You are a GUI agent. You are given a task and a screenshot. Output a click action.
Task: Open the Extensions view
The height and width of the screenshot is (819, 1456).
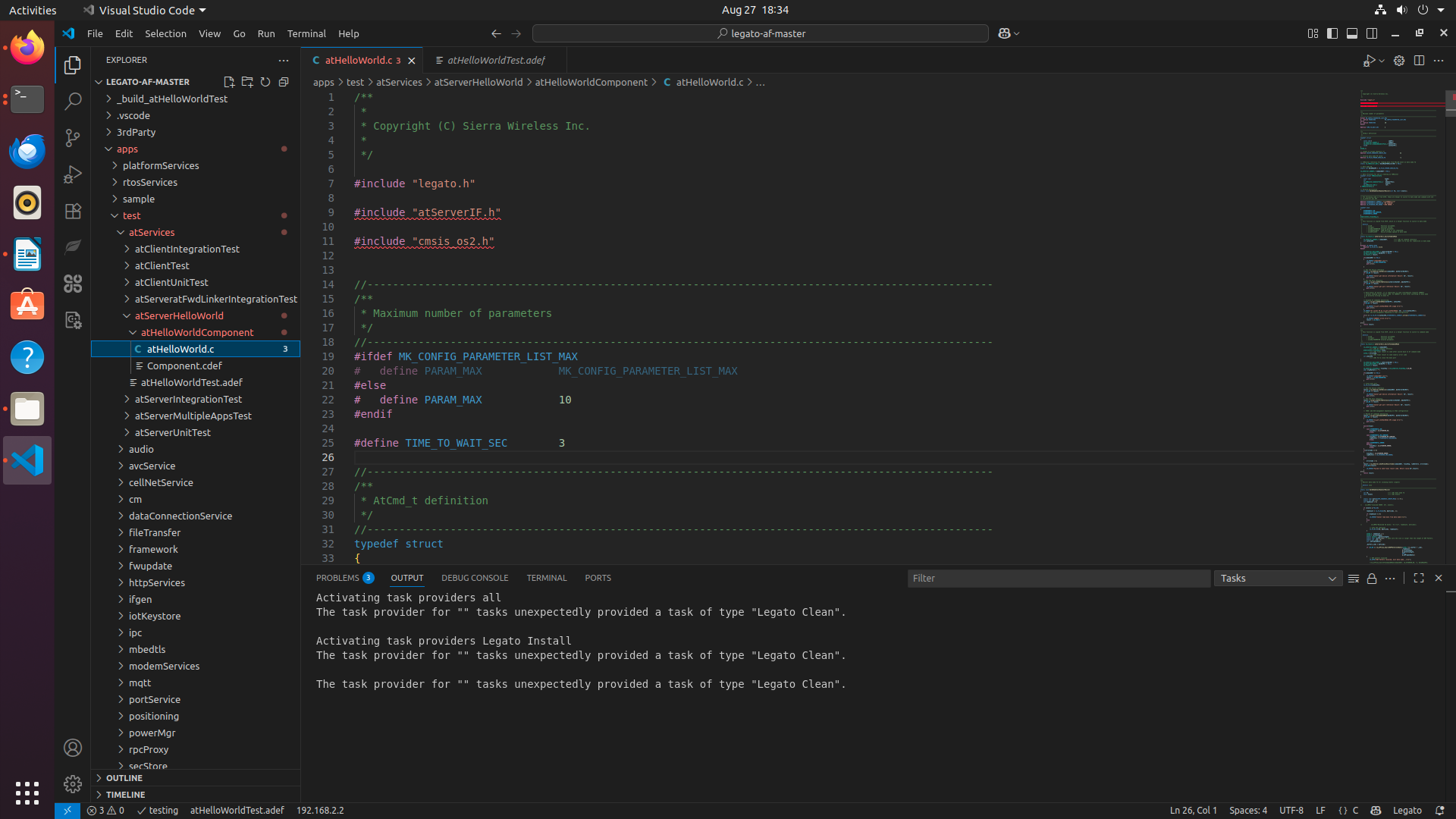(x=73, y=211)
